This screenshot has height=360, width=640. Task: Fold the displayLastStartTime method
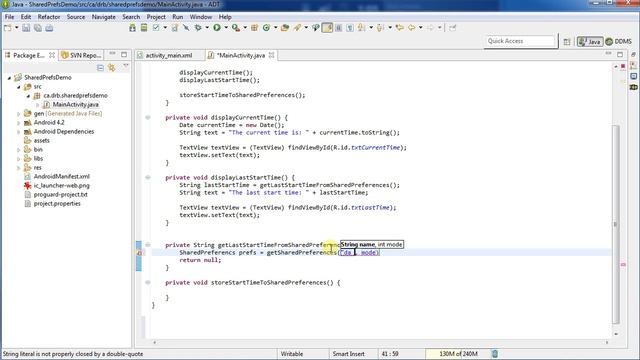click(x=148, y=178)
